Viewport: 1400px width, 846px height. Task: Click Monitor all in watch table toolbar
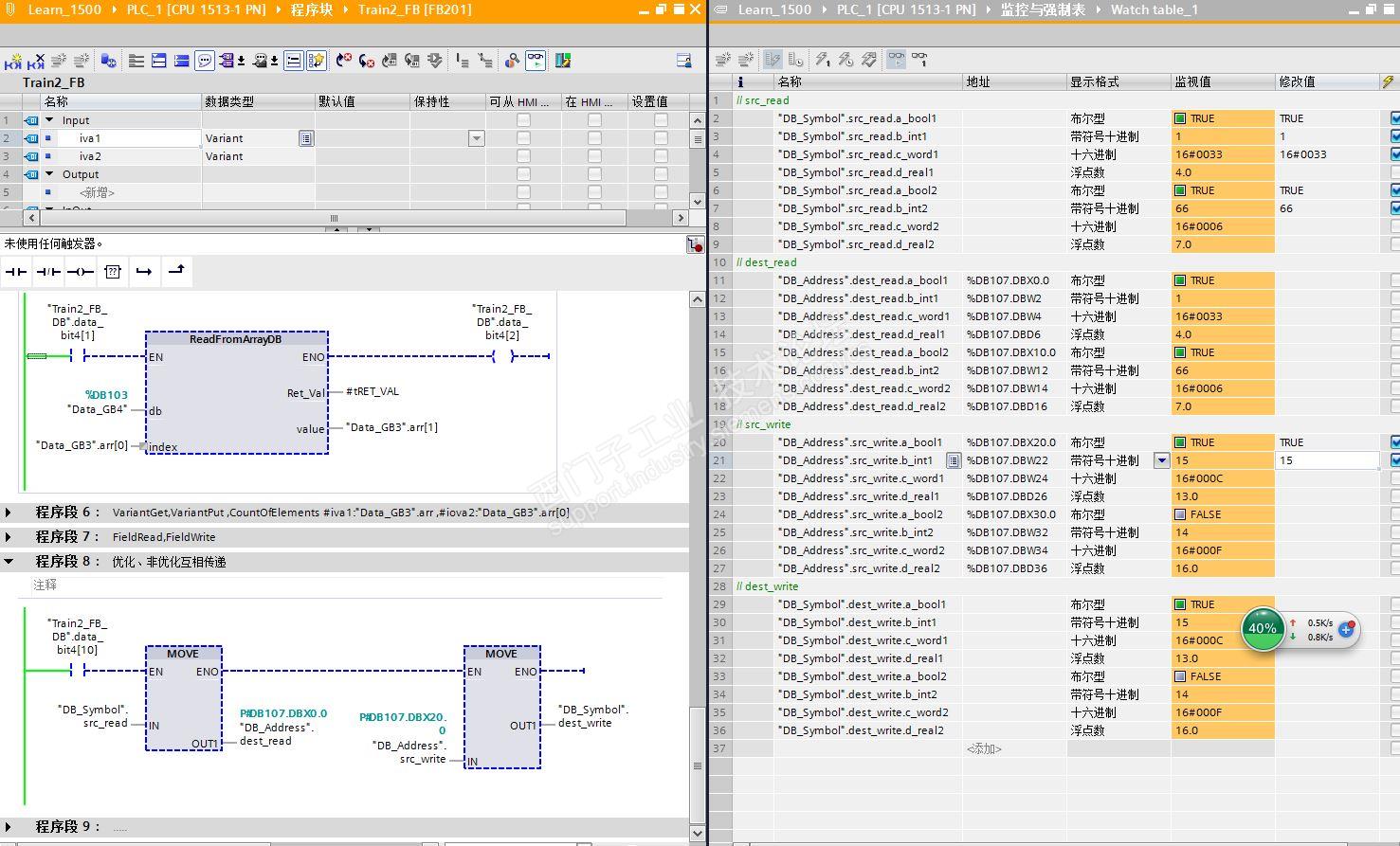point(896,60)
